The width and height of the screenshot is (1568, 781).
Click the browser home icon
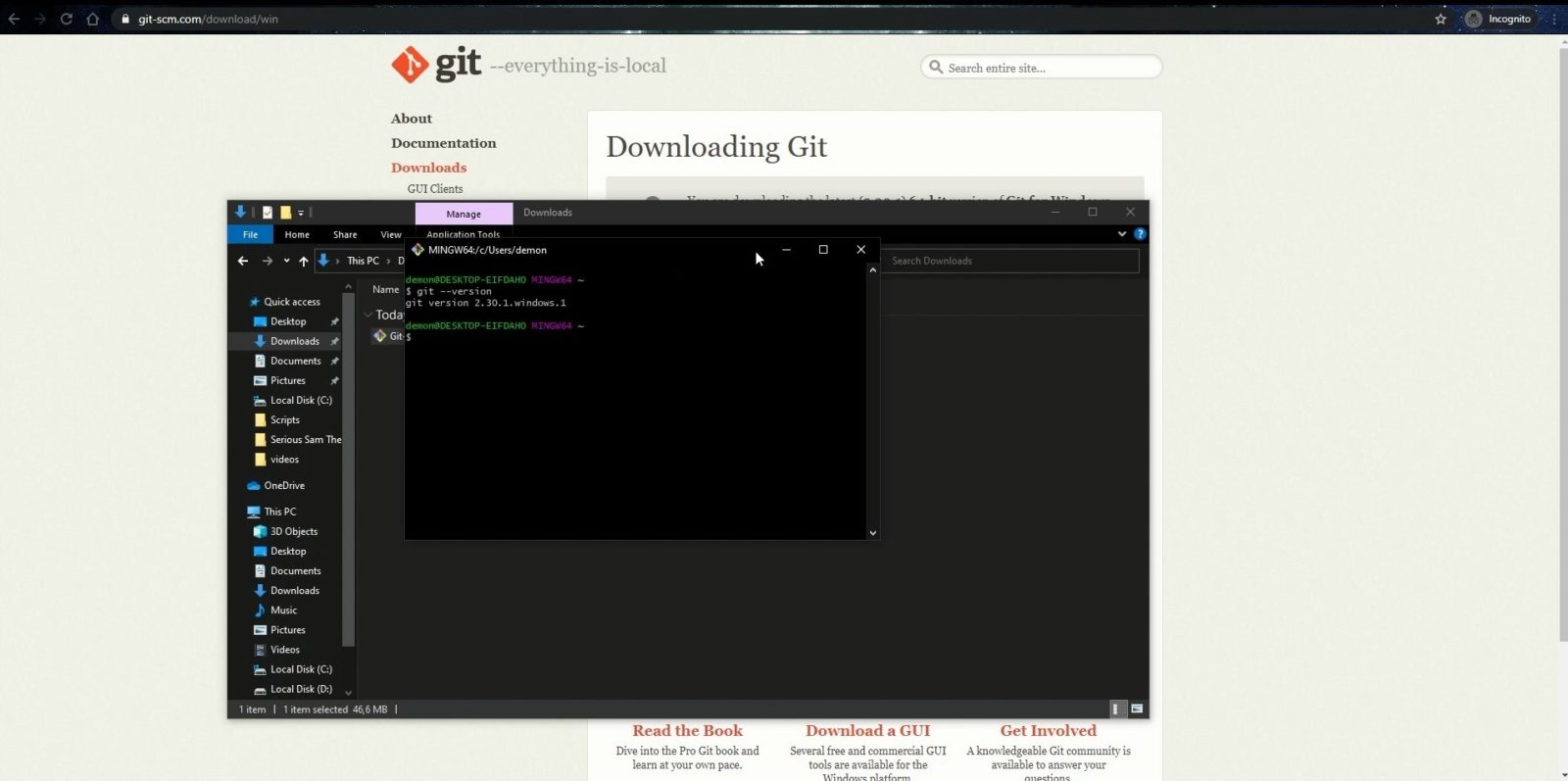coord(93,19)
